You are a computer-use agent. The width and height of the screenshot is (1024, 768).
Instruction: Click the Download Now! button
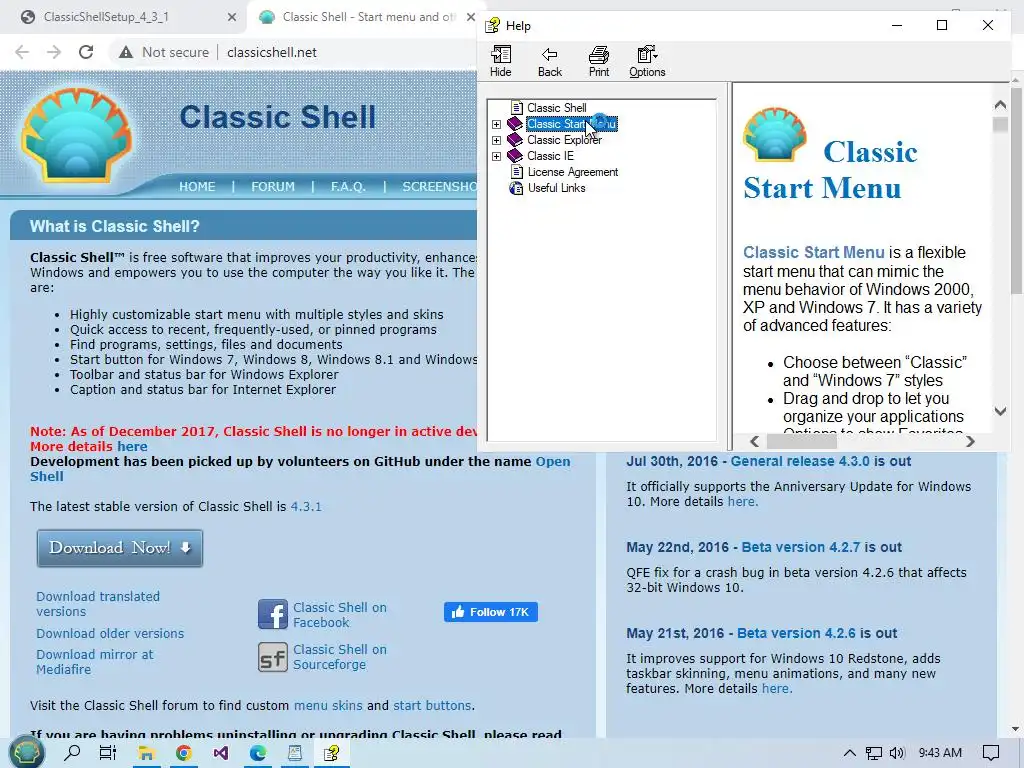point(120,548)
